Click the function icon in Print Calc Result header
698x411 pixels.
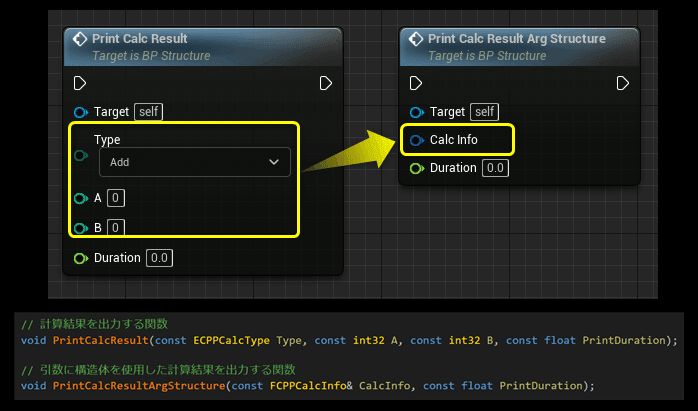[x=77, y=39]
